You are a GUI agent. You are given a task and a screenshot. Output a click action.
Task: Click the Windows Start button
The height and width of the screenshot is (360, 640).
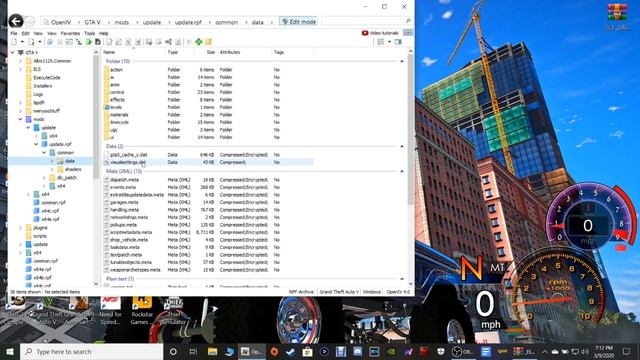pyautogui.click(x=10, y=351)
